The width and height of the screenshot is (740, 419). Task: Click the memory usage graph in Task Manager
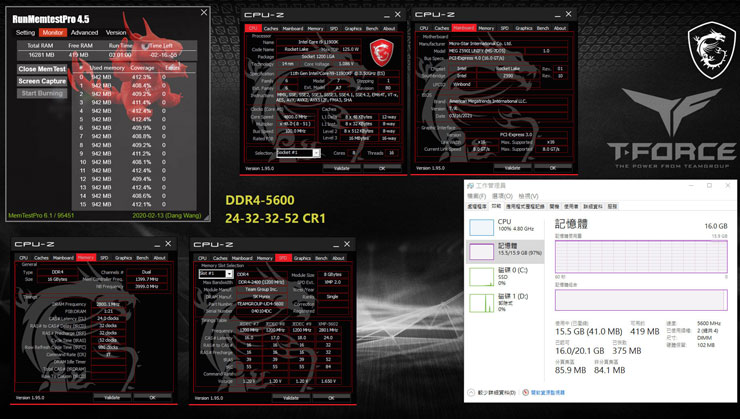[641, 256]
